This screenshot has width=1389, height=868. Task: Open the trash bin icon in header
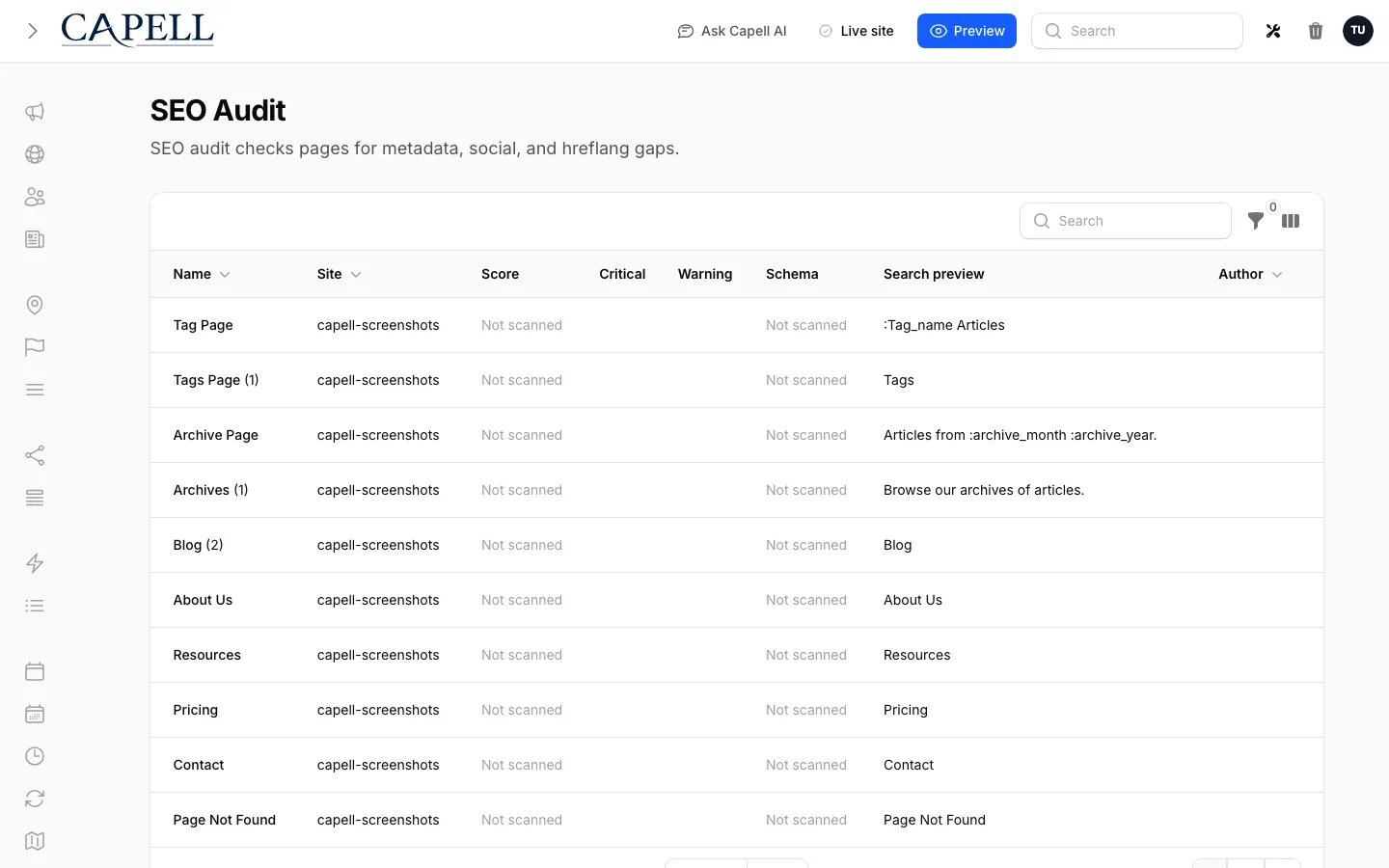pyautogui.click(x=1316, y=31)
